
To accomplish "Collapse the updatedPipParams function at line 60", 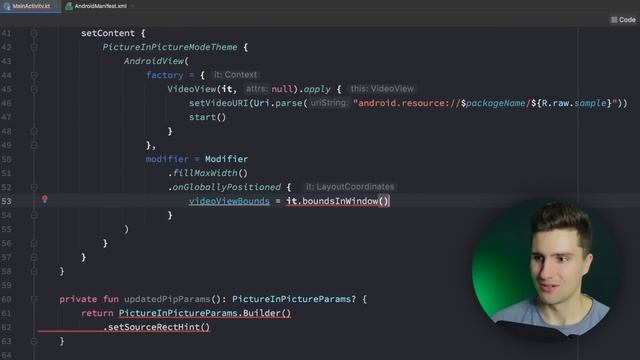I will click(34, 299).
